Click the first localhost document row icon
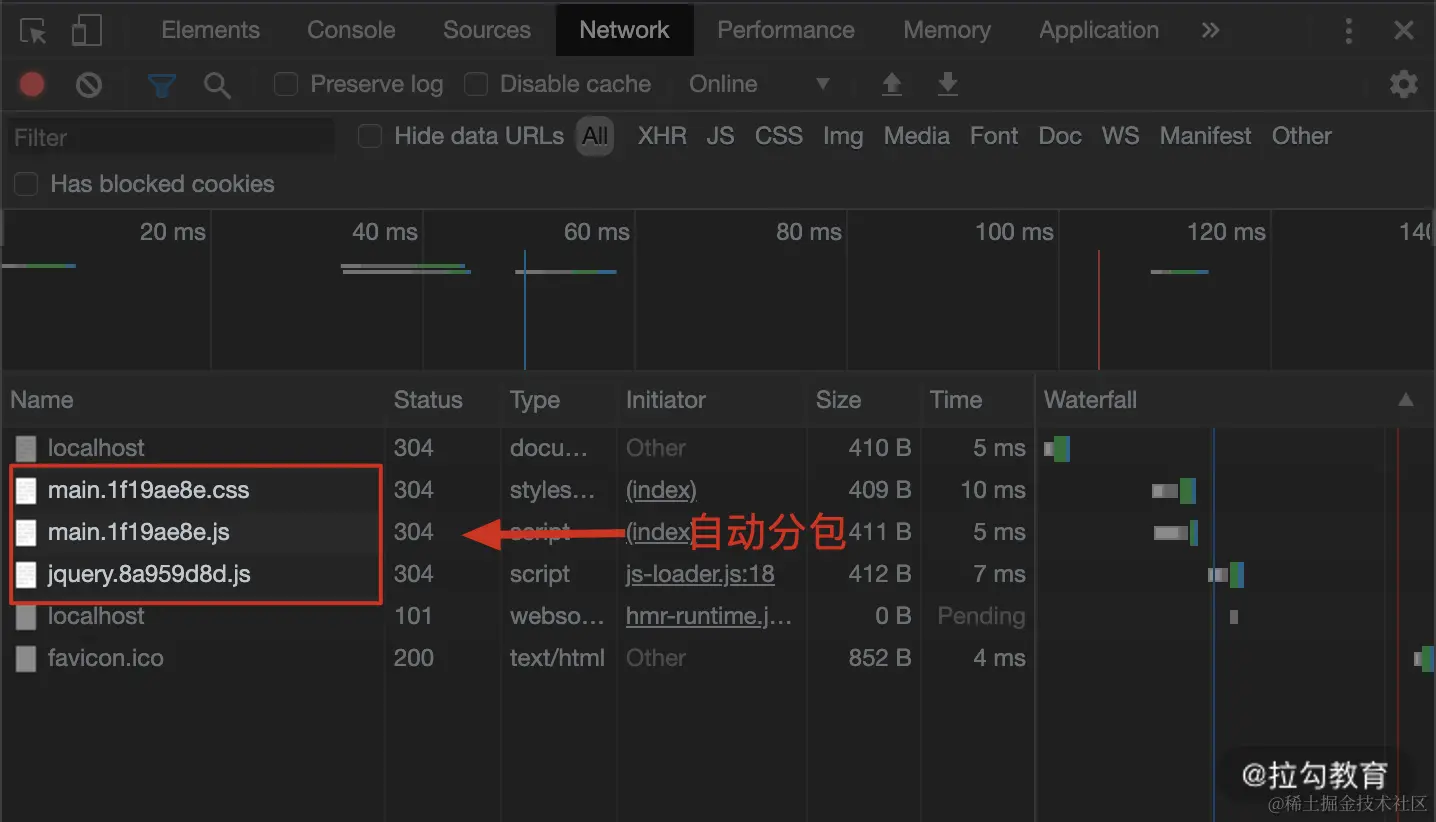The width and height of the screenshot is (1436, 822). pyautogui.click(x=26, y=448)
